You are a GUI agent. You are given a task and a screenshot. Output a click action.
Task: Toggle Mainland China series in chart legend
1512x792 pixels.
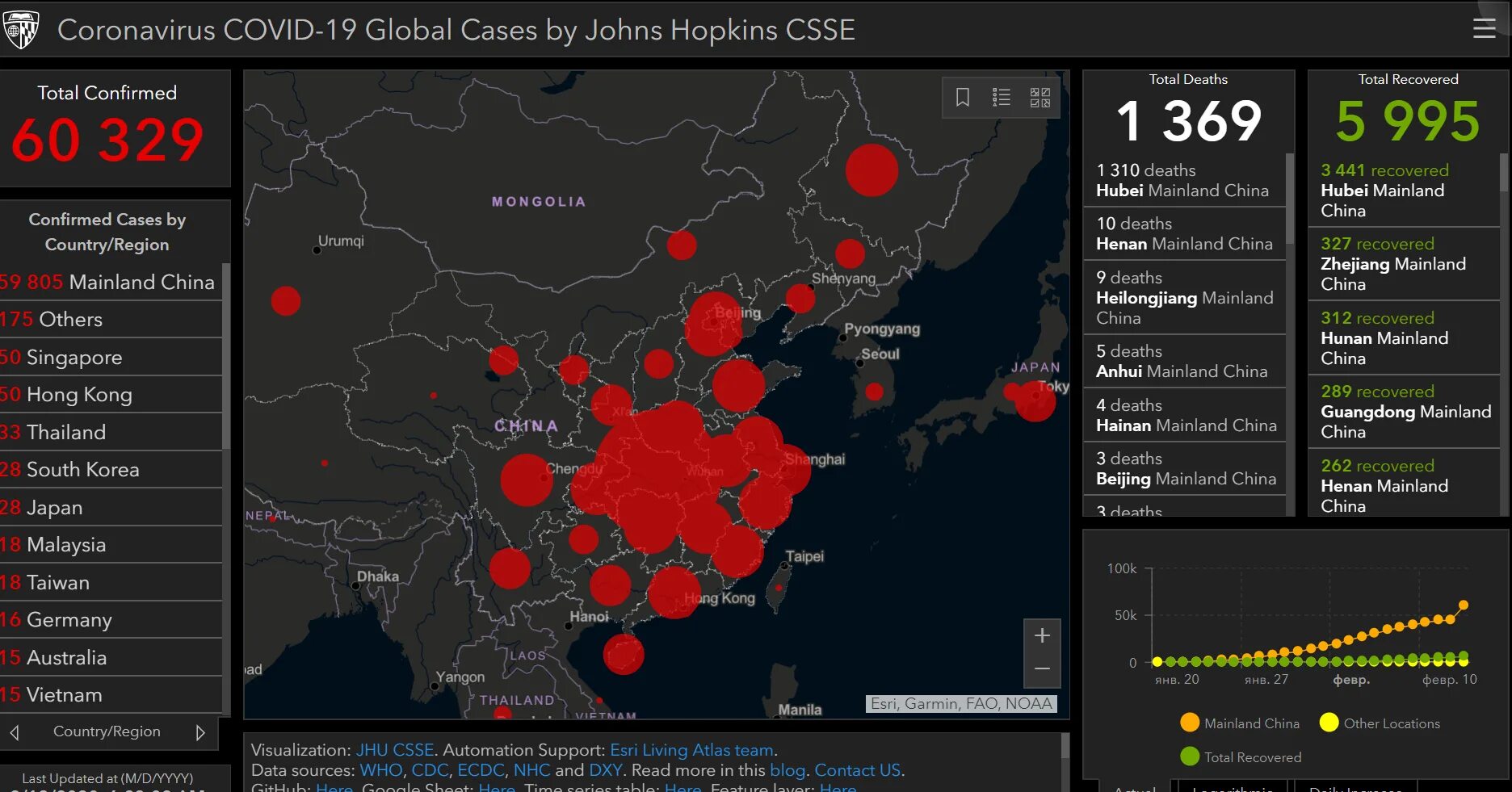click(x=1240, y=723)
